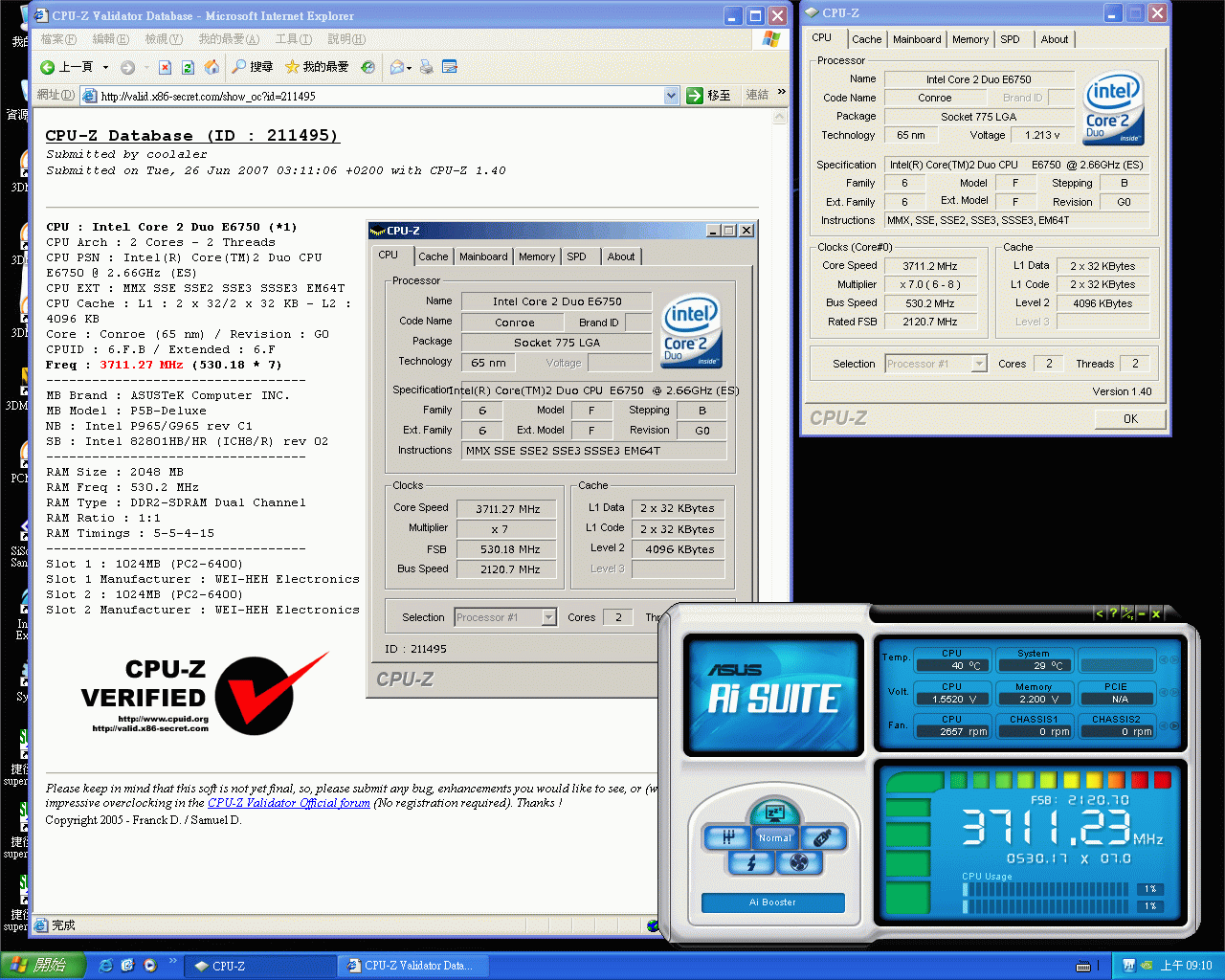Click the left arrow in Ai Suite title
The image size is (1225, 980).
click(x=1100, y=613)
